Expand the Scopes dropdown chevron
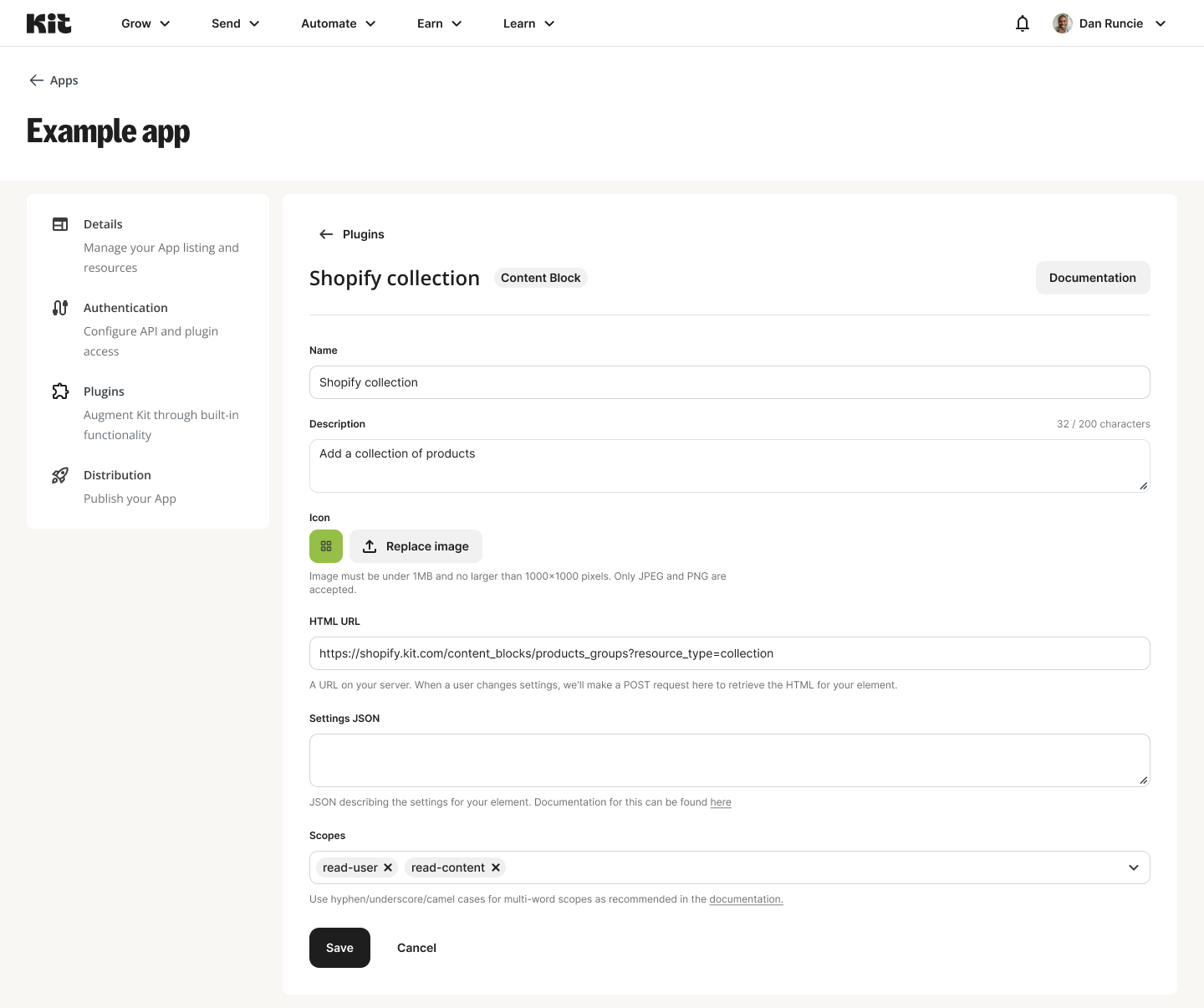The image size is (1204, 1008). [1134, 867]
